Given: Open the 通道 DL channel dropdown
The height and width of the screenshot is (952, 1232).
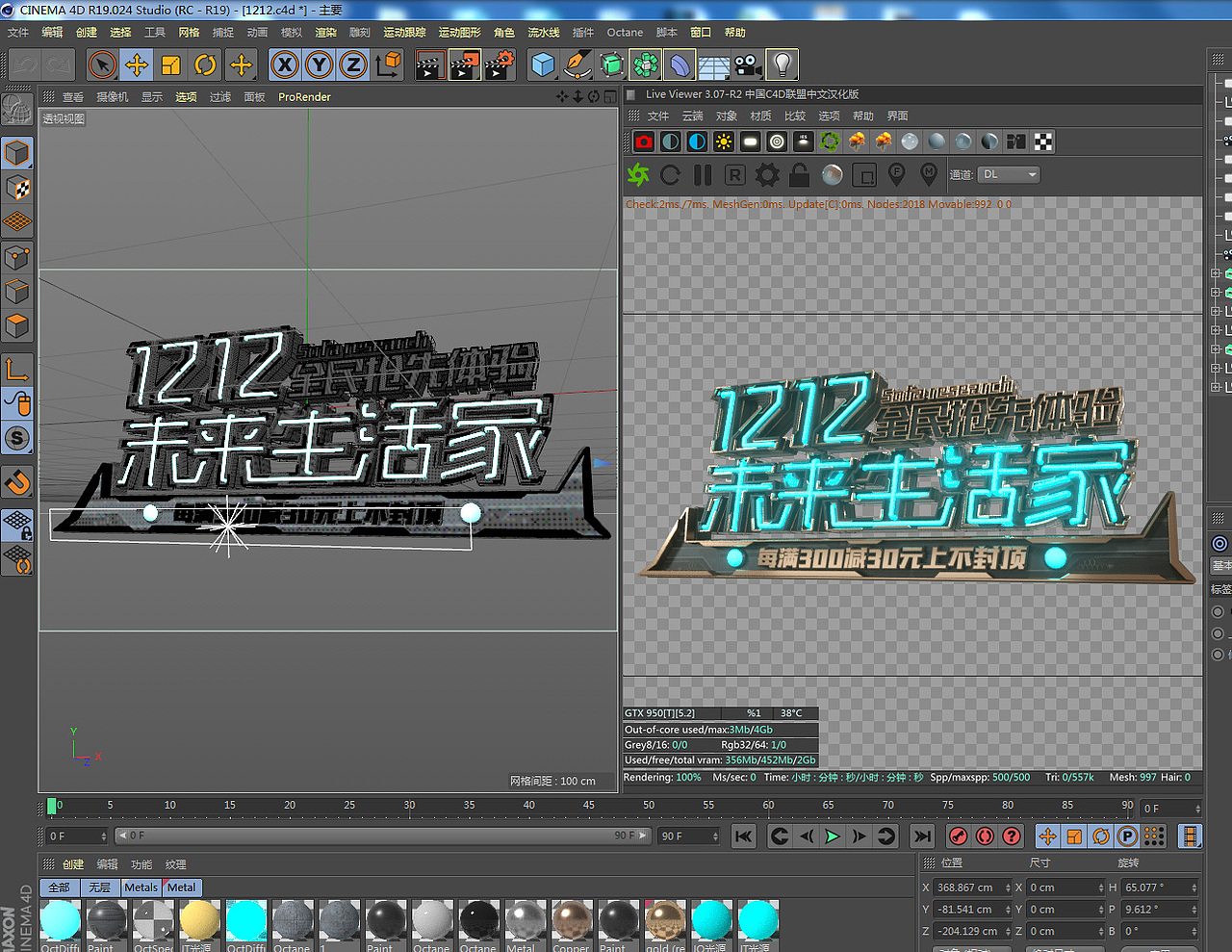Looking at the screenshot, I should click(x=1010, y=175).
